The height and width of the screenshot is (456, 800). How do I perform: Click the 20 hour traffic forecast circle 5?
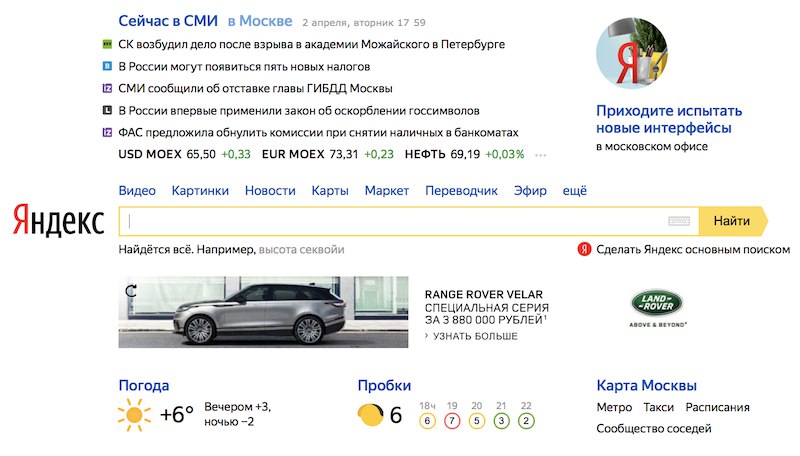(477, 421)
